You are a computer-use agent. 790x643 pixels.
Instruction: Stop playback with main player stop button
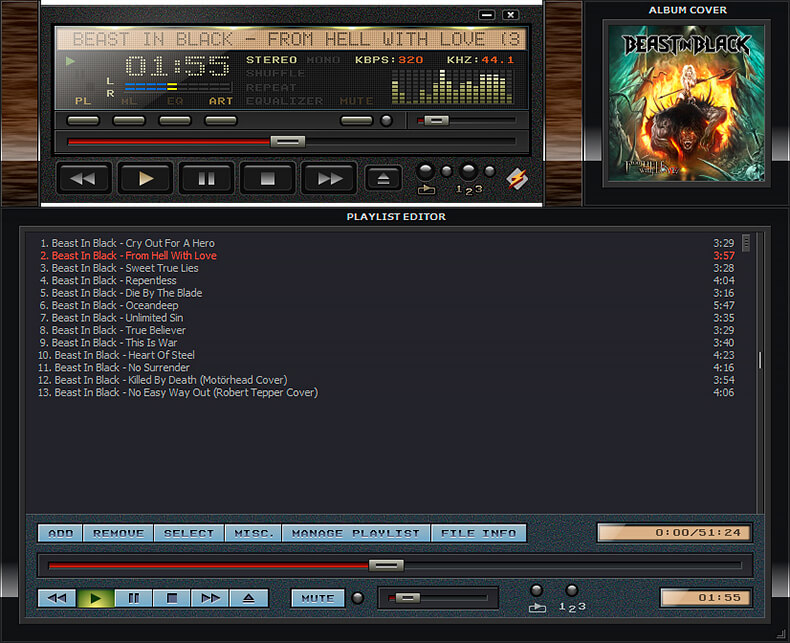[x=268, y=178]
